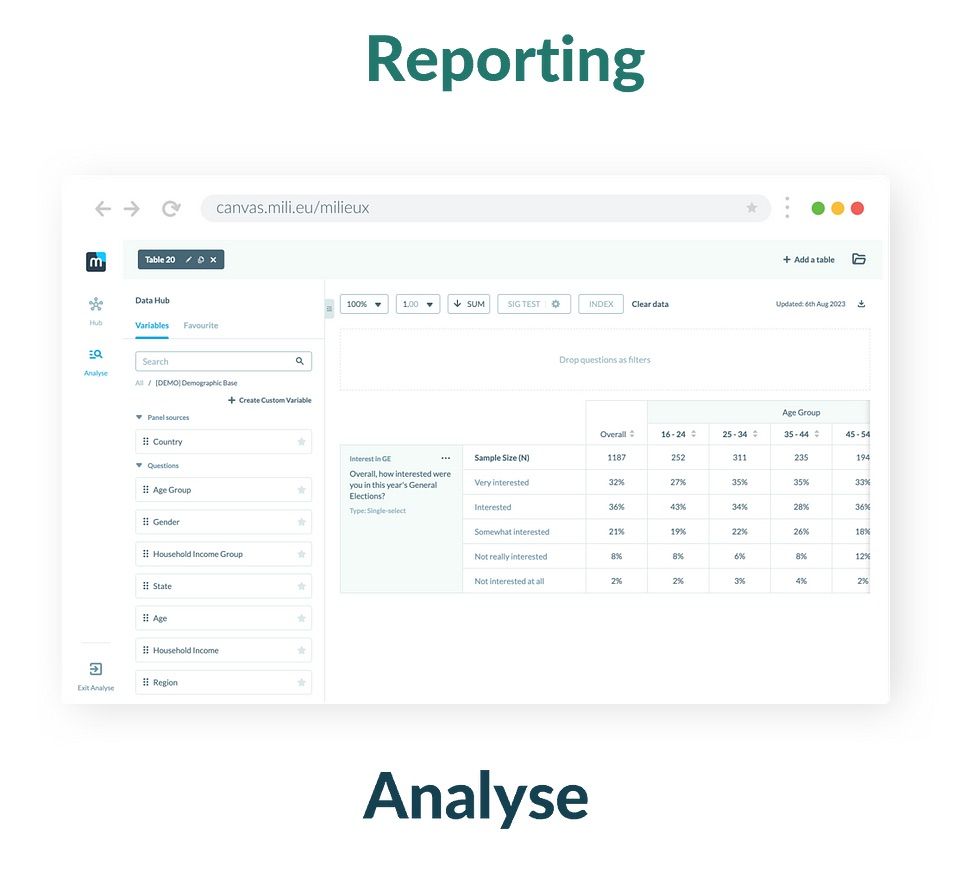
Task: Switch to the Favourite tab
Action: click(201, 326)
